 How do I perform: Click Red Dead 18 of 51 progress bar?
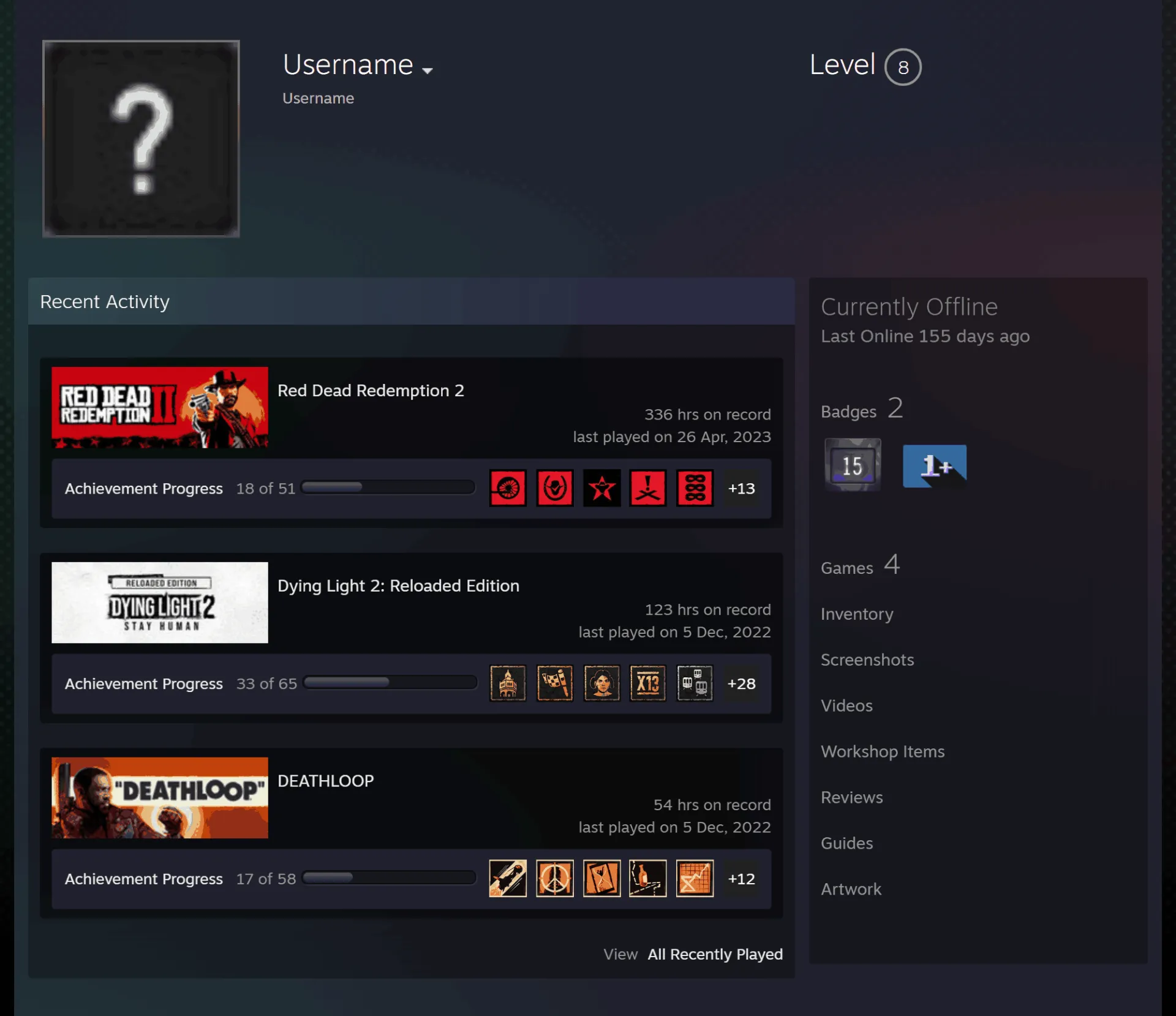(x=388, y=487)
